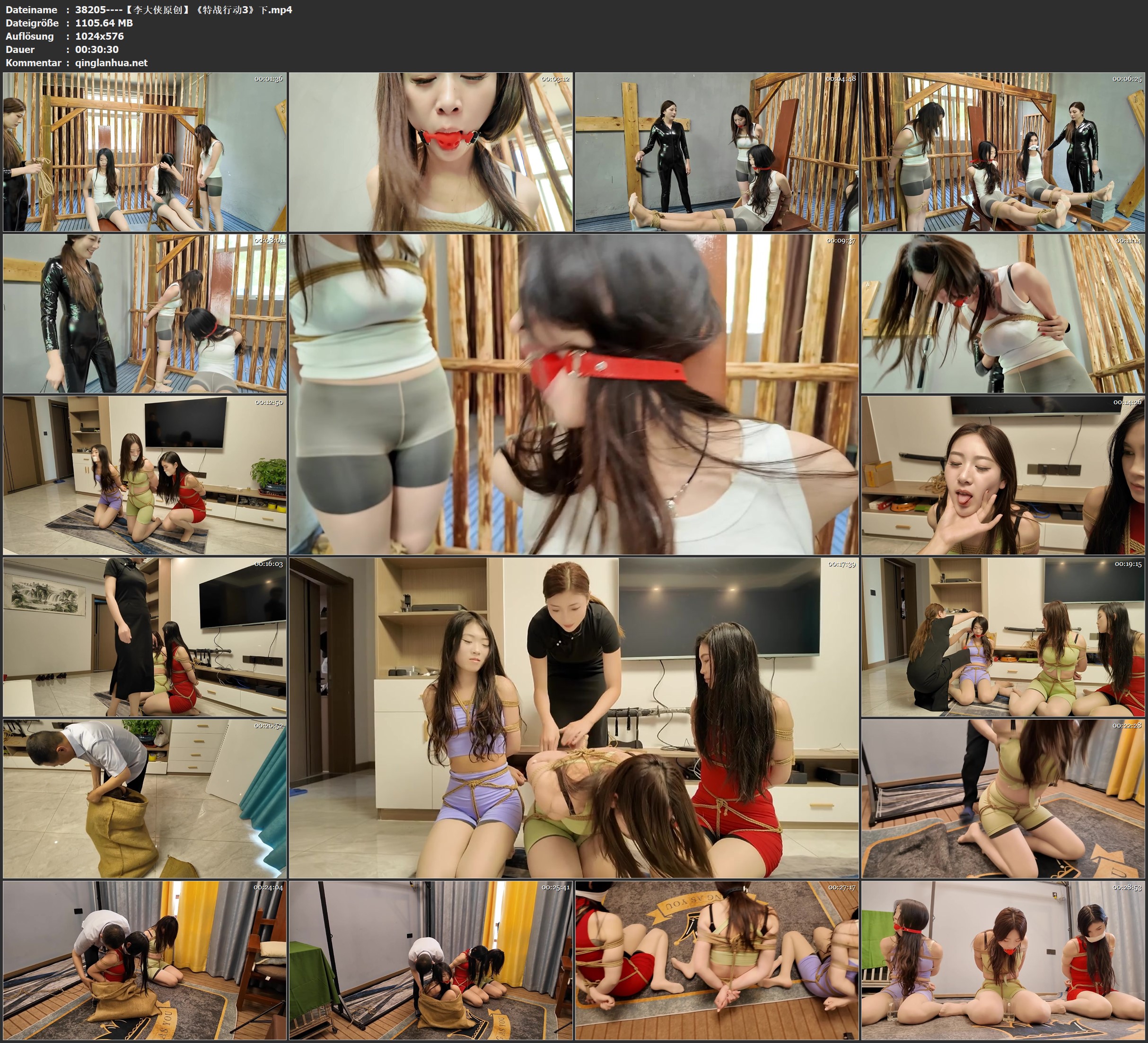
Task: Open the thumbnail at 00:16:03
Action: click(x=145, y=637)
